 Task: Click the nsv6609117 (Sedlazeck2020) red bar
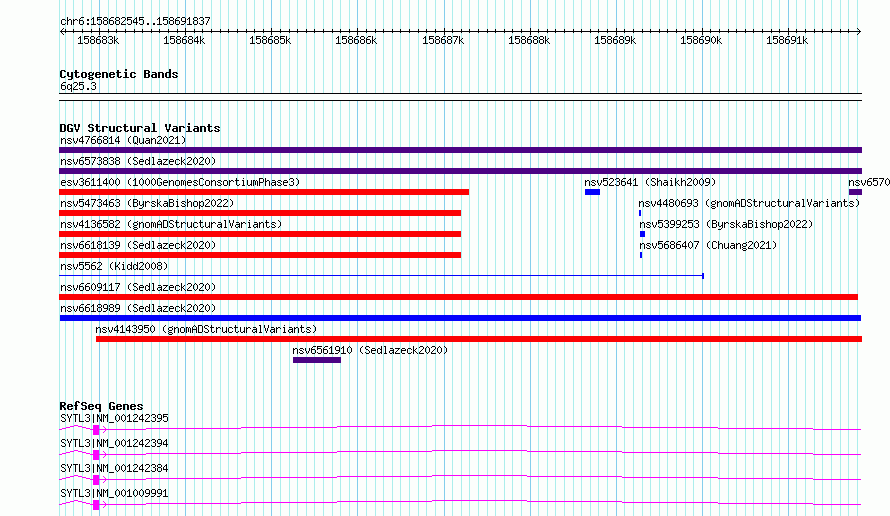[x=459, y=297]
